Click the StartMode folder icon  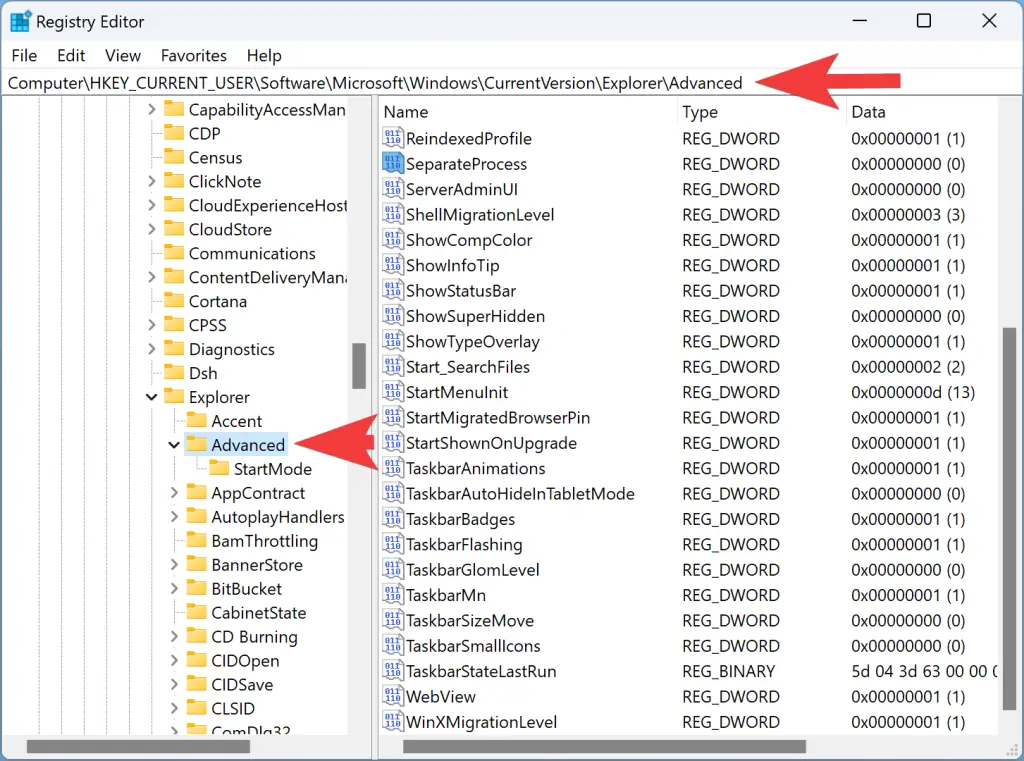(x=219, y=468)
